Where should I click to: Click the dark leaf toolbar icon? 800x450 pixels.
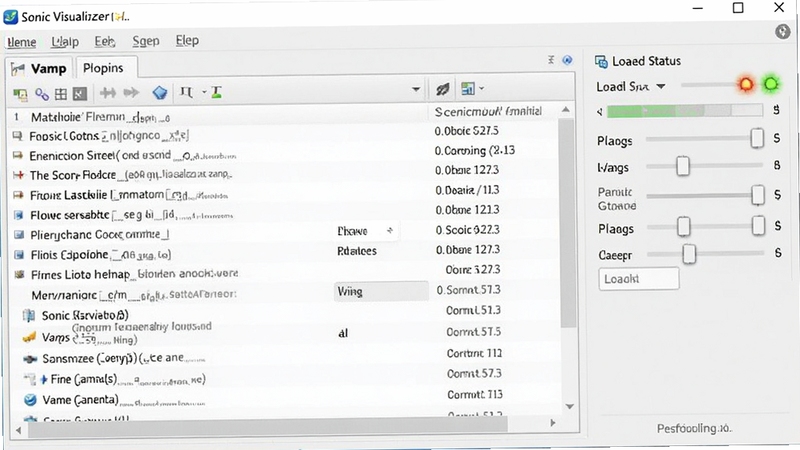[x=442, y=89]
